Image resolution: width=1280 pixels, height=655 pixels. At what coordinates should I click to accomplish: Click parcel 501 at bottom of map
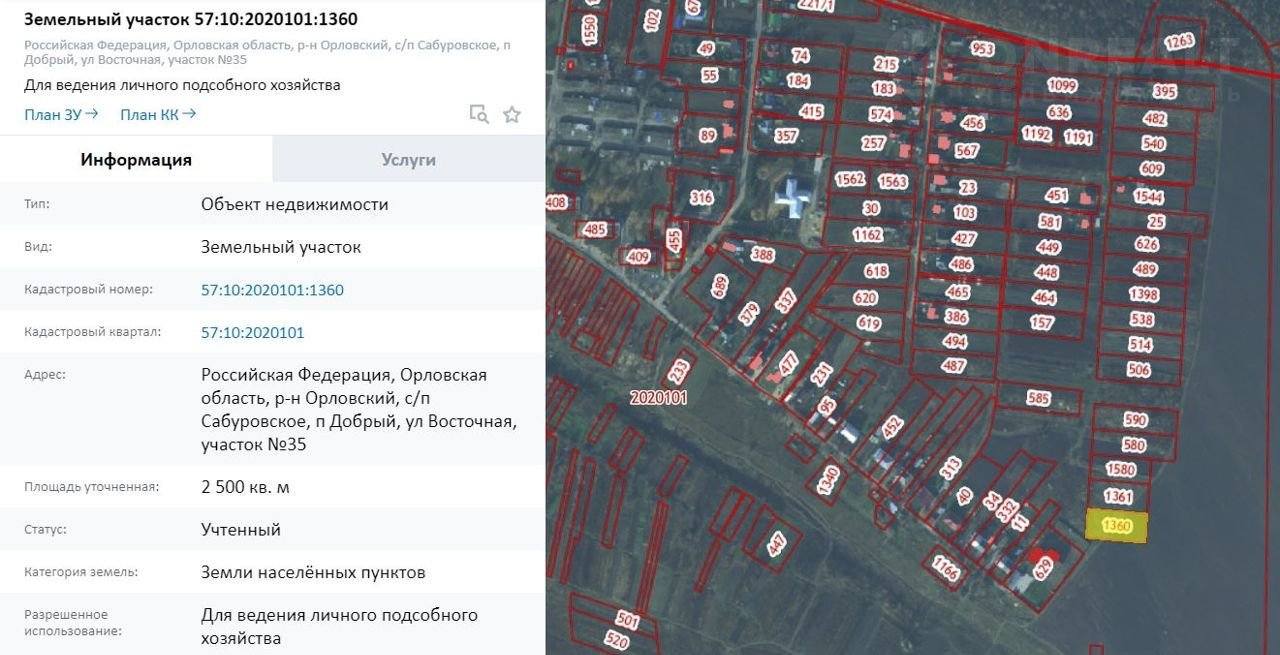626,619
